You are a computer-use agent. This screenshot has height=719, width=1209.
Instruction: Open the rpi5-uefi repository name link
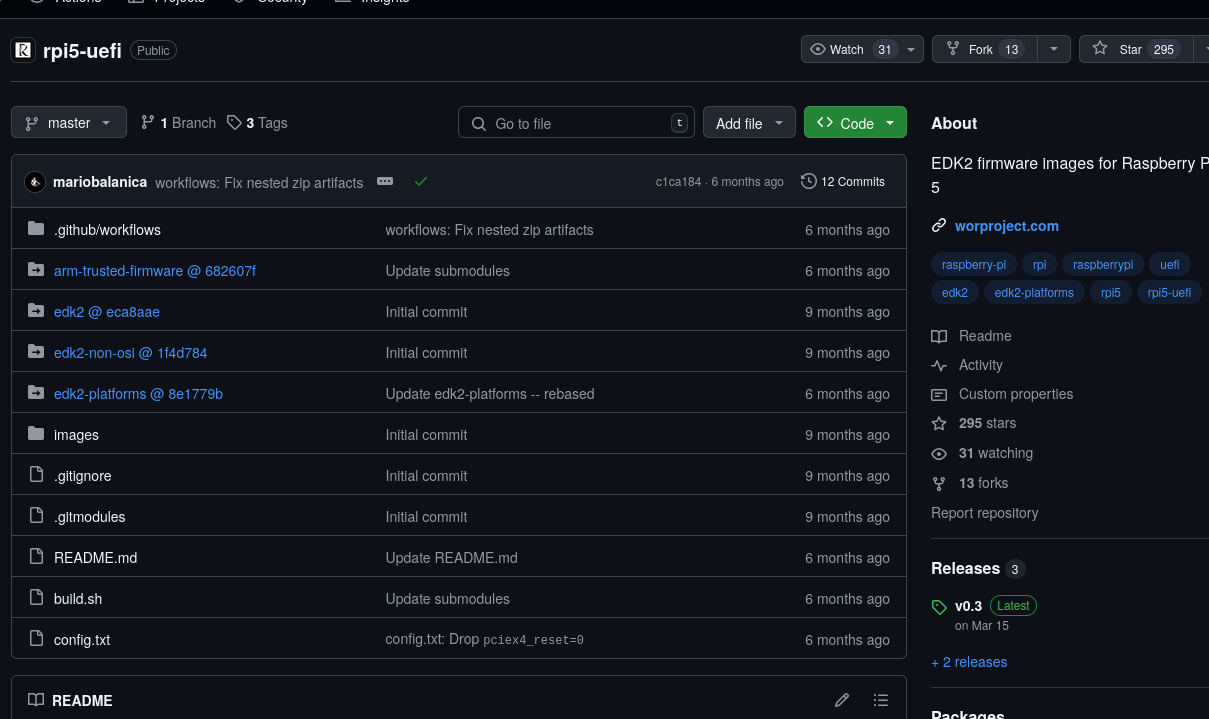(82, 50)
